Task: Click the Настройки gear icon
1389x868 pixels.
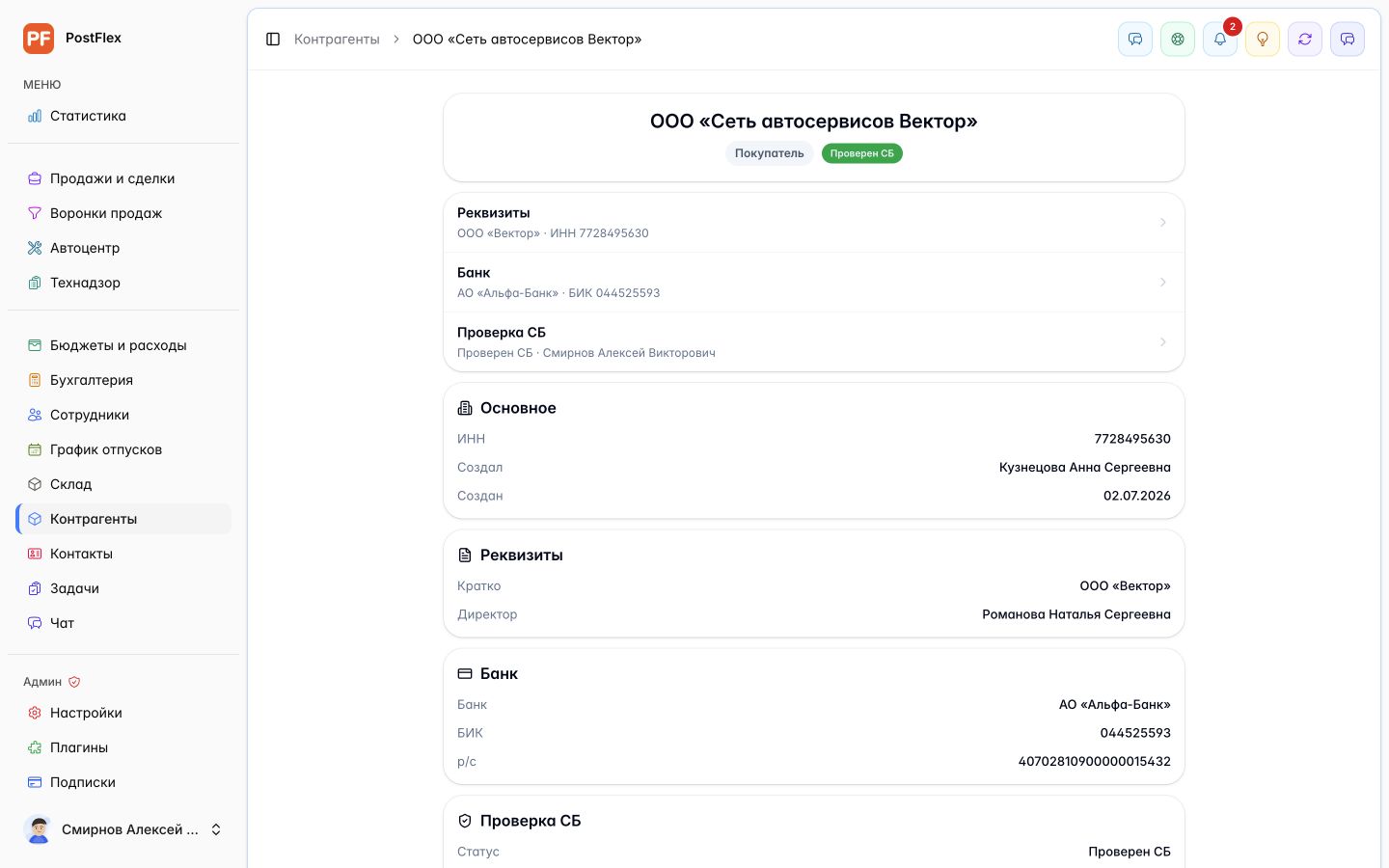Action: pyautogui.click(x=35, y=713)
